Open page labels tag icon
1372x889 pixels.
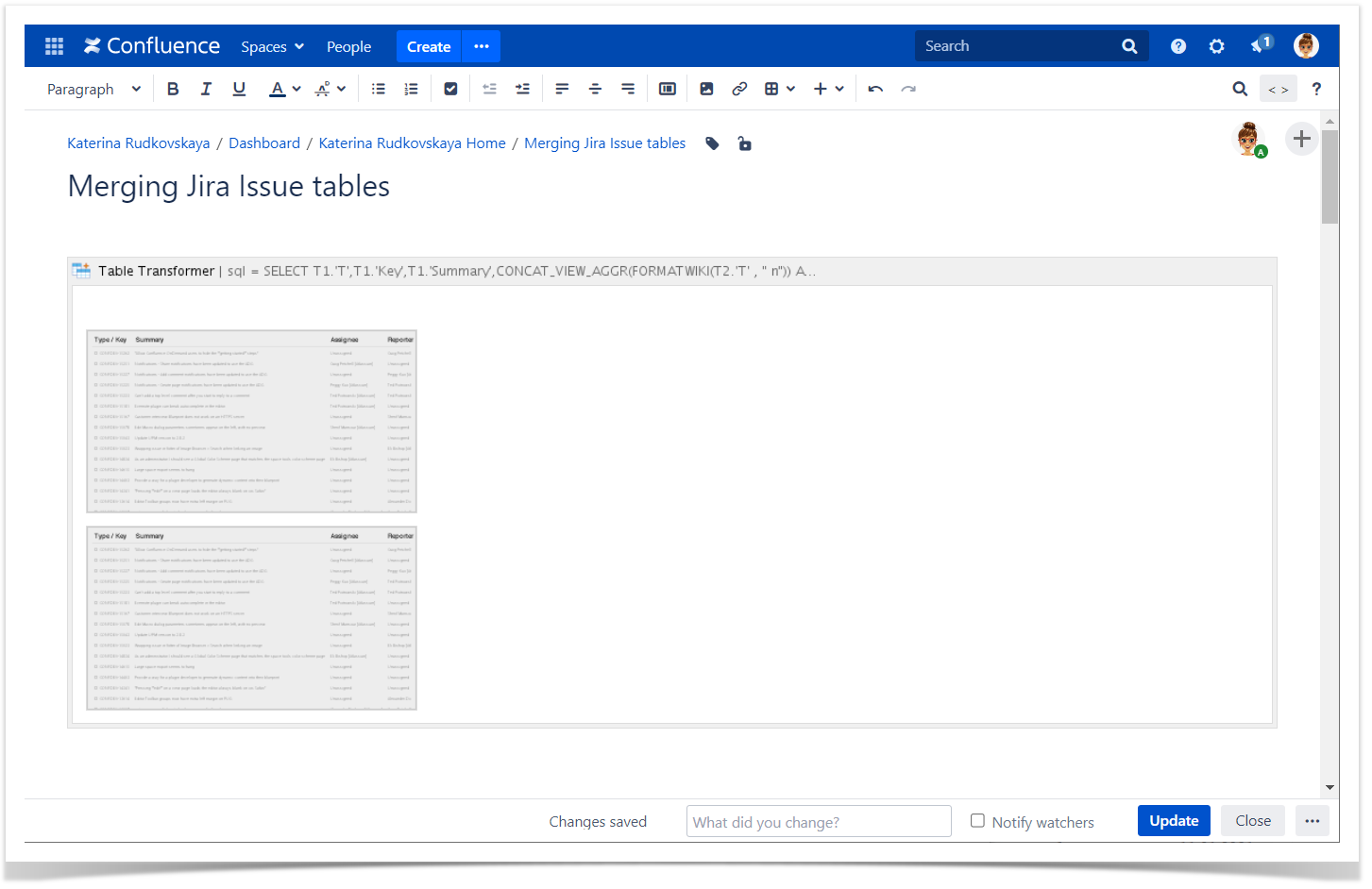click(x=713, y=143)
